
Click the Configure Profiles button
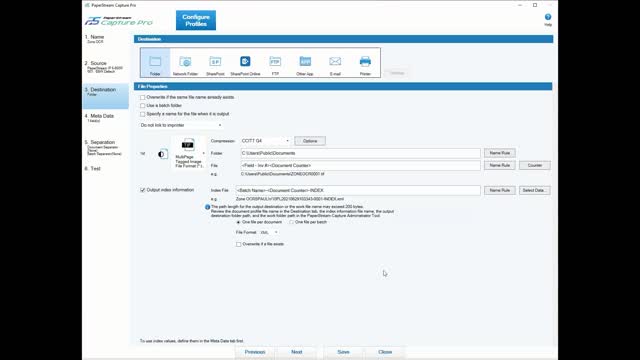196,20
